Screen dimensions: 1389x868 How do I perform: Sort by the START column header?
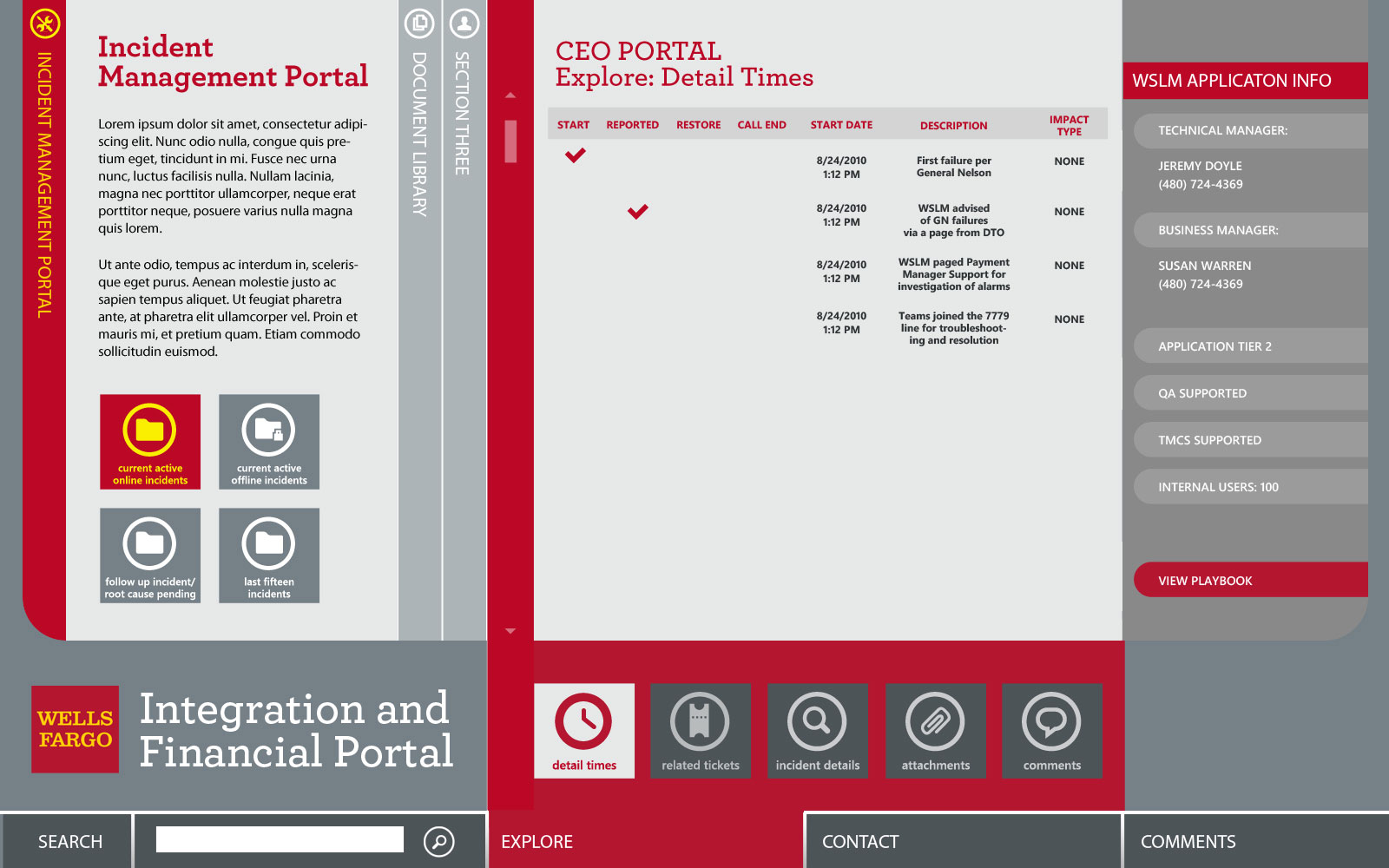click(x=573, y=125)
